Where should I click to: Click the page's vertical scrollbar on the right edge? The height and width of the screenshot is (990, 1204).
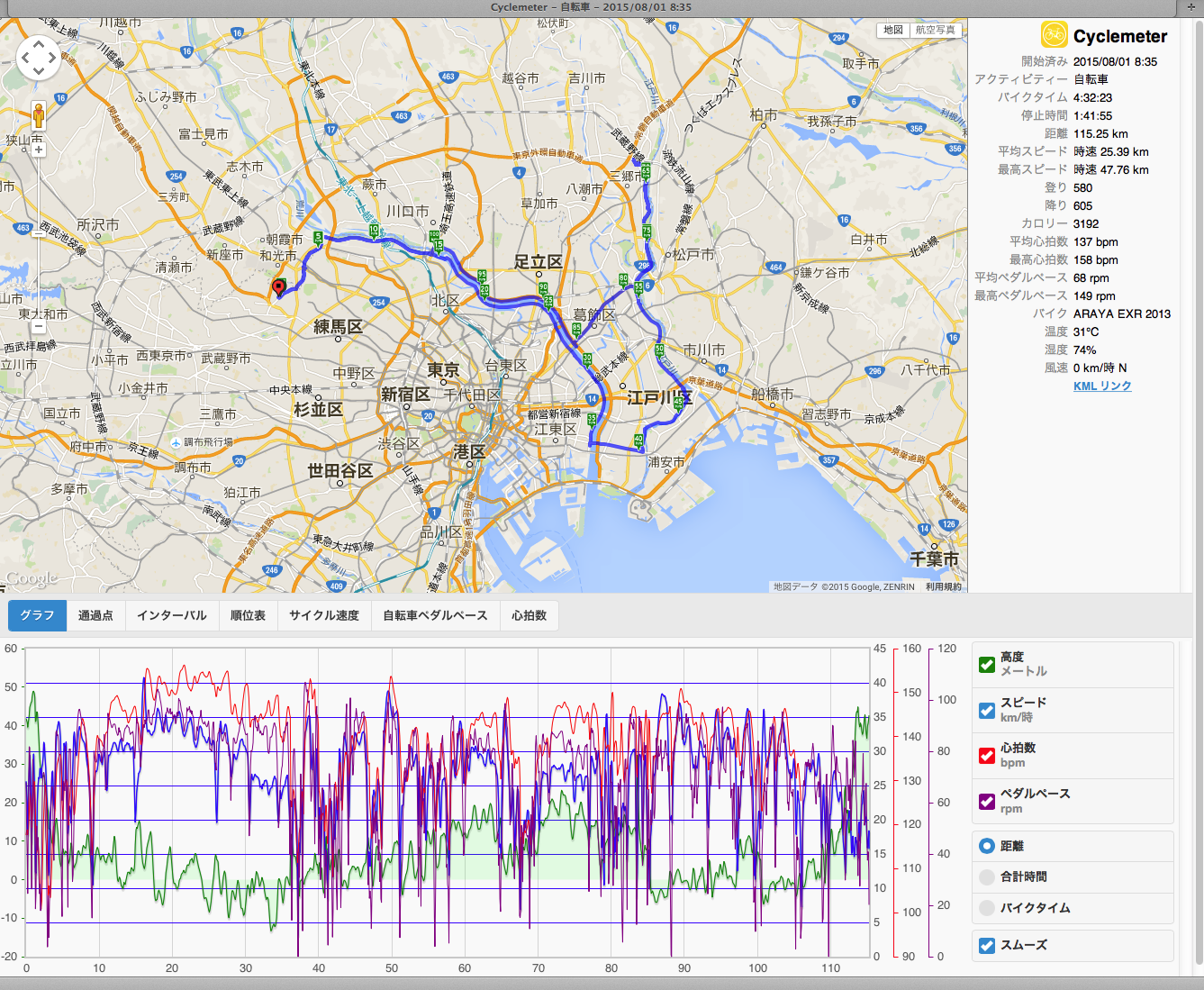click(x=1199, y=491)
